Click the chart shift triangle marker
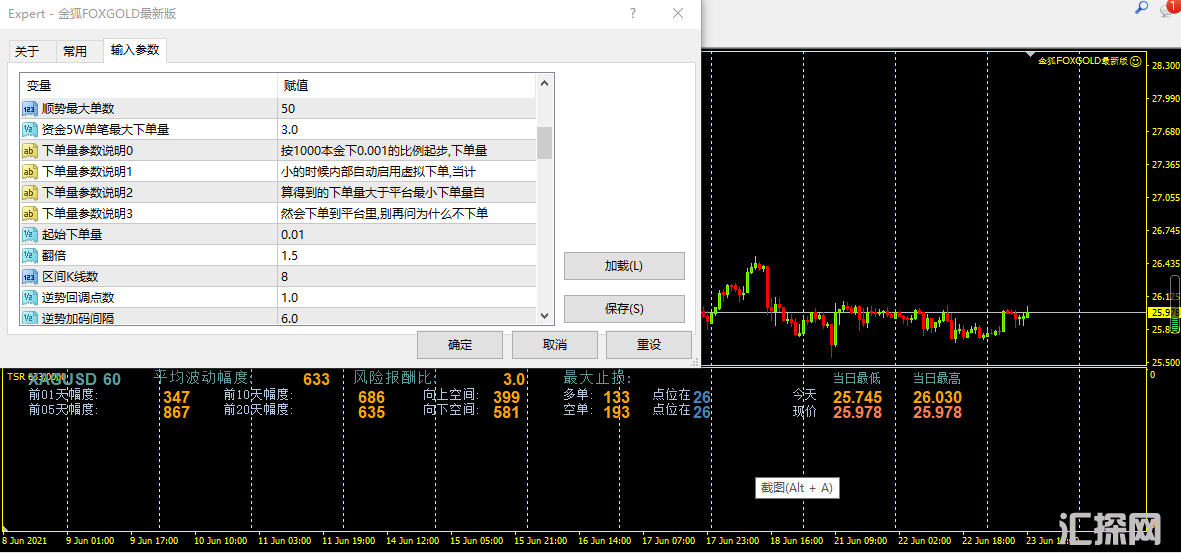 click(x=1030, y=53)
